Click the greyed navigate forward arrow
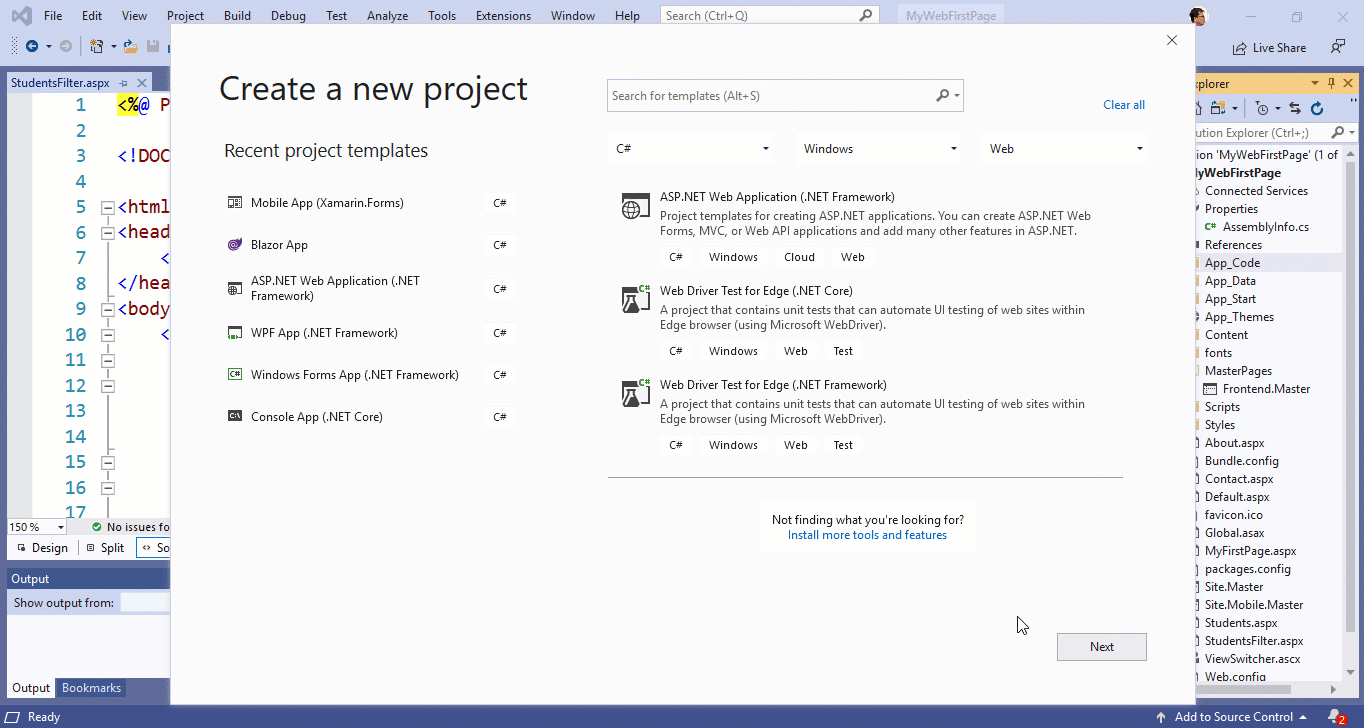Image resolution: width=1364 pixels, height=728 pixels. click(x=66, y=46)
